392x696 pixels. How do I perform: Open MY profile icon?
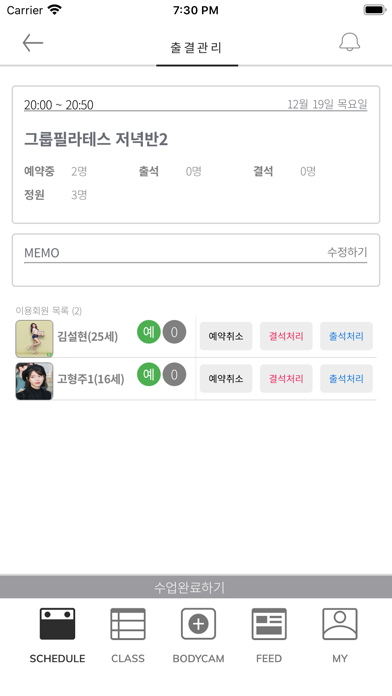[x=340, y=624]
